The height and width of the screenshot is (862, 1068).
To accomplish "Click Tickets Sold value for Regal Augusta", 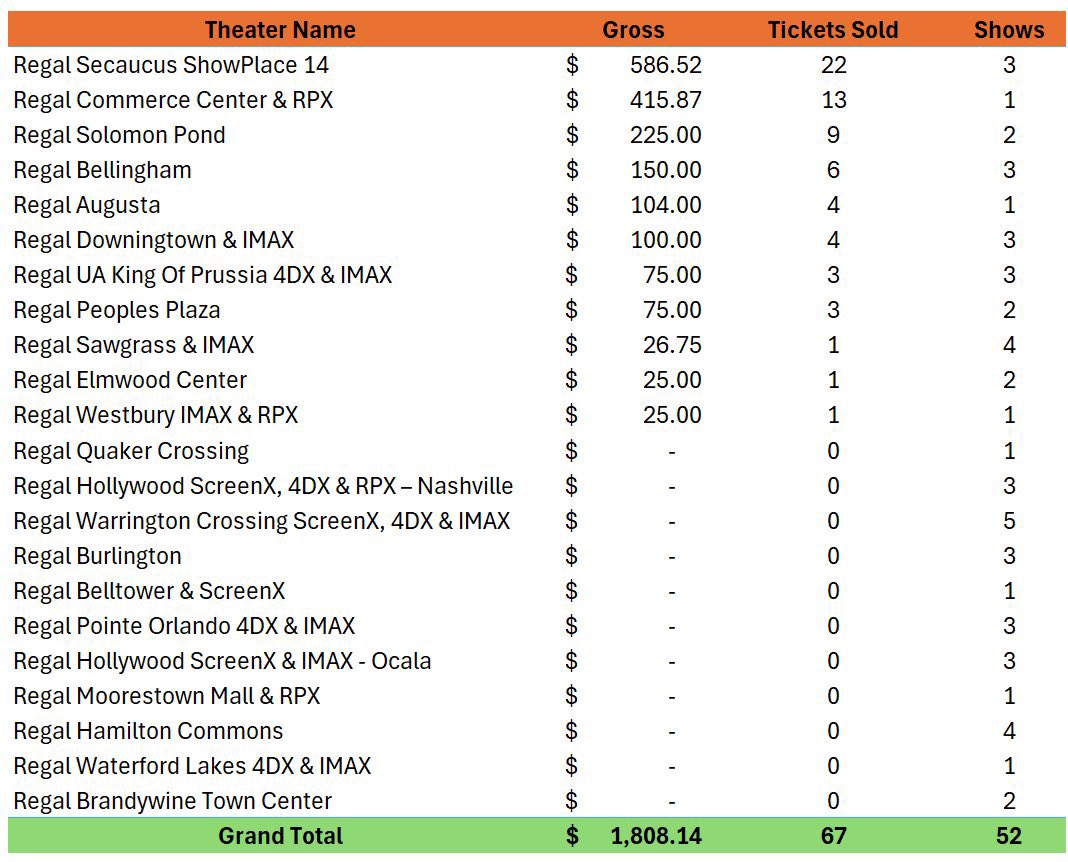I will (833, 205).
